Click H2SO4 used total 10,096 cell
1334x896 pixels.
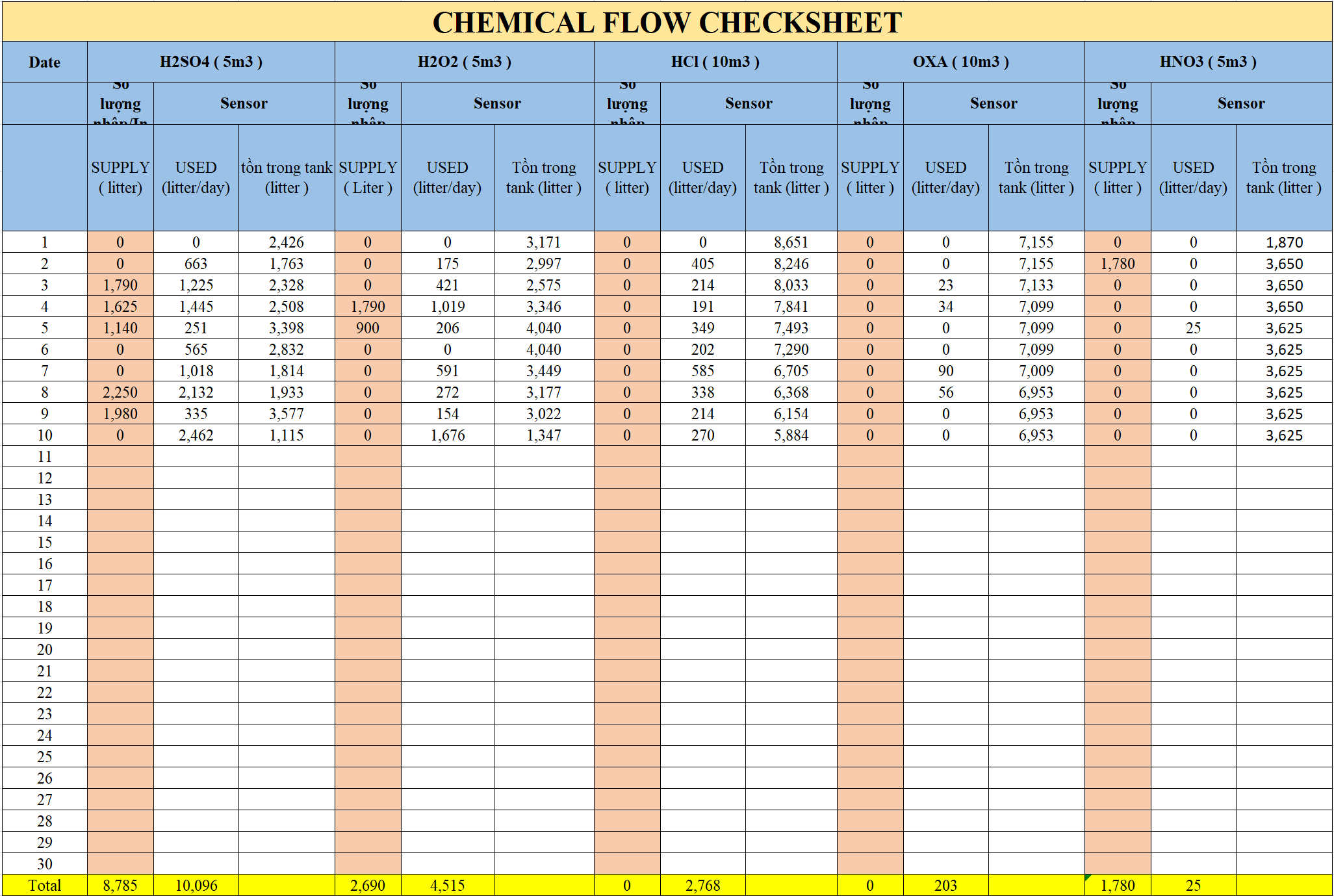click(196, 885)
